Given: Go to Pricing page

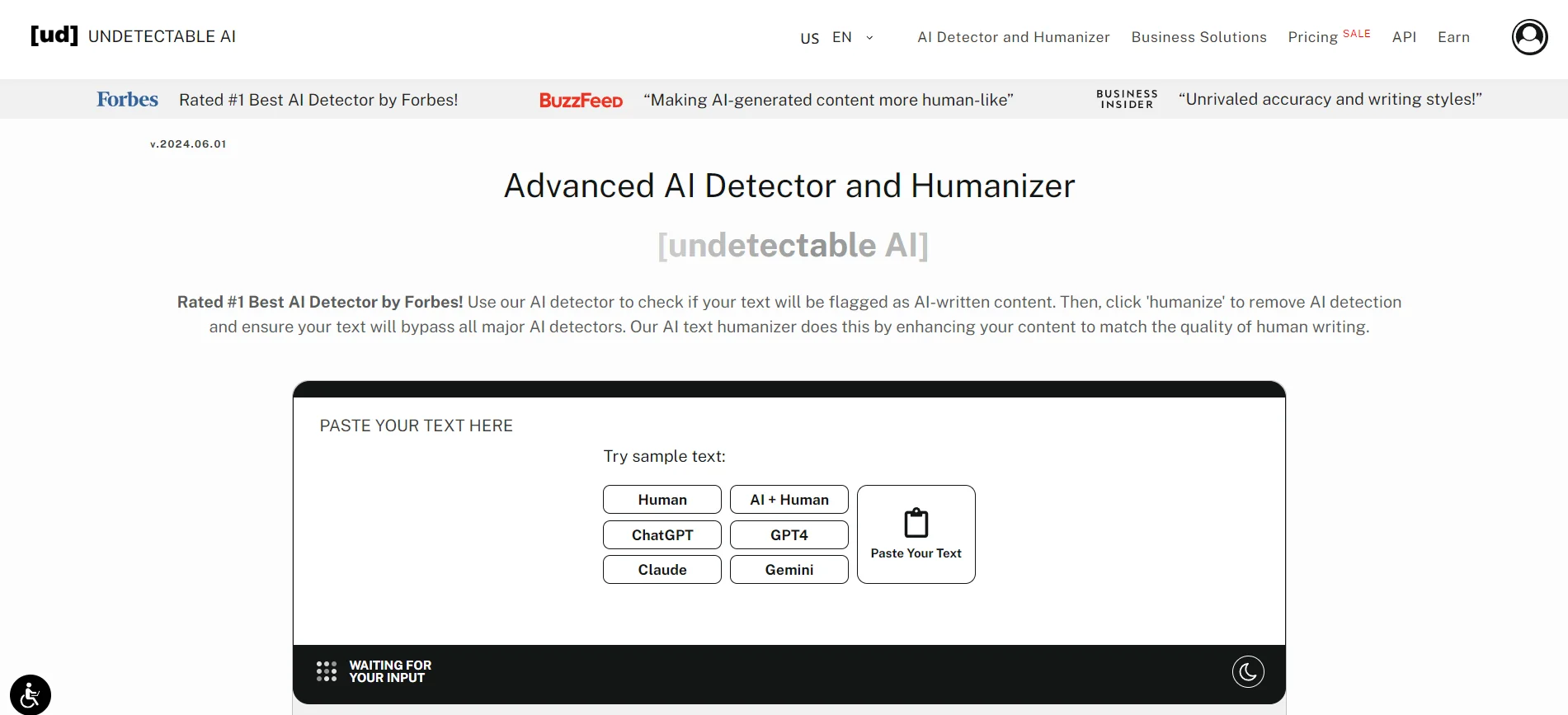Looking at the screenshot, I should click(x=1312, y=37).
